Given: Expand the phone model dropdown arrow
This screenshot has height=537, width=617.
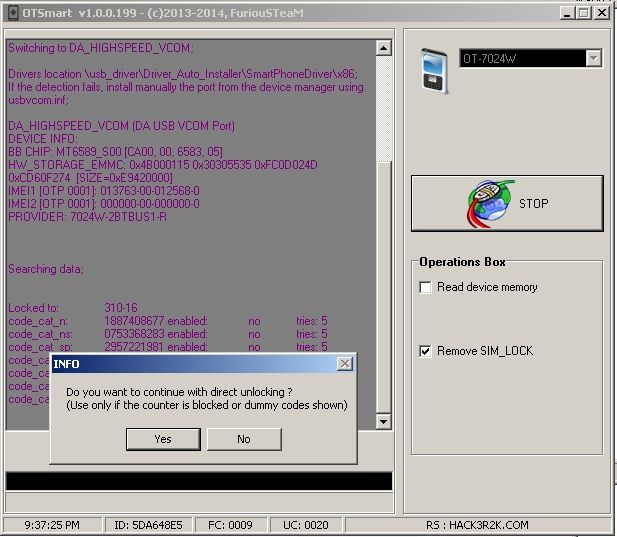Looking at the screenshot, I should tap(594, 59).
